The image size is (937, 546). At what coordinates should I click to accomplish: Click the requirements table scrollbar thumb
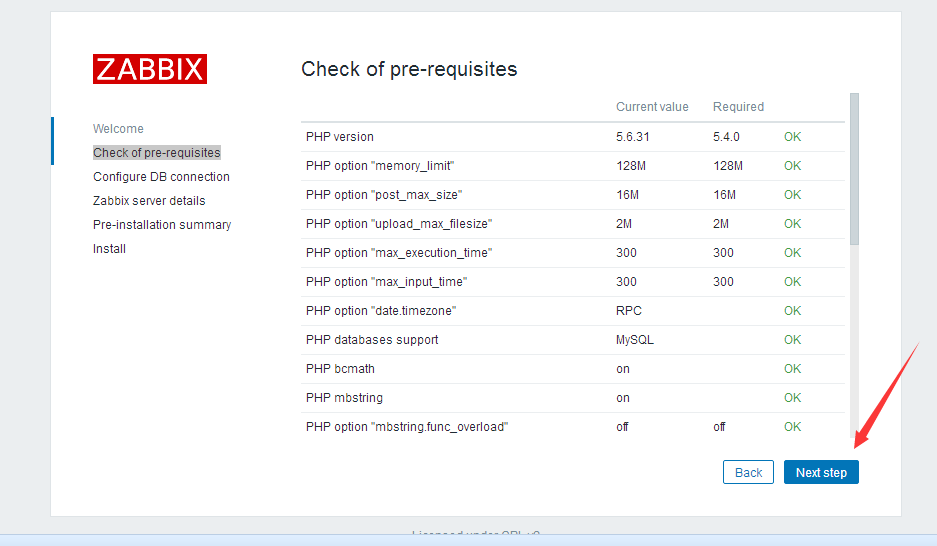coord(855,168)
